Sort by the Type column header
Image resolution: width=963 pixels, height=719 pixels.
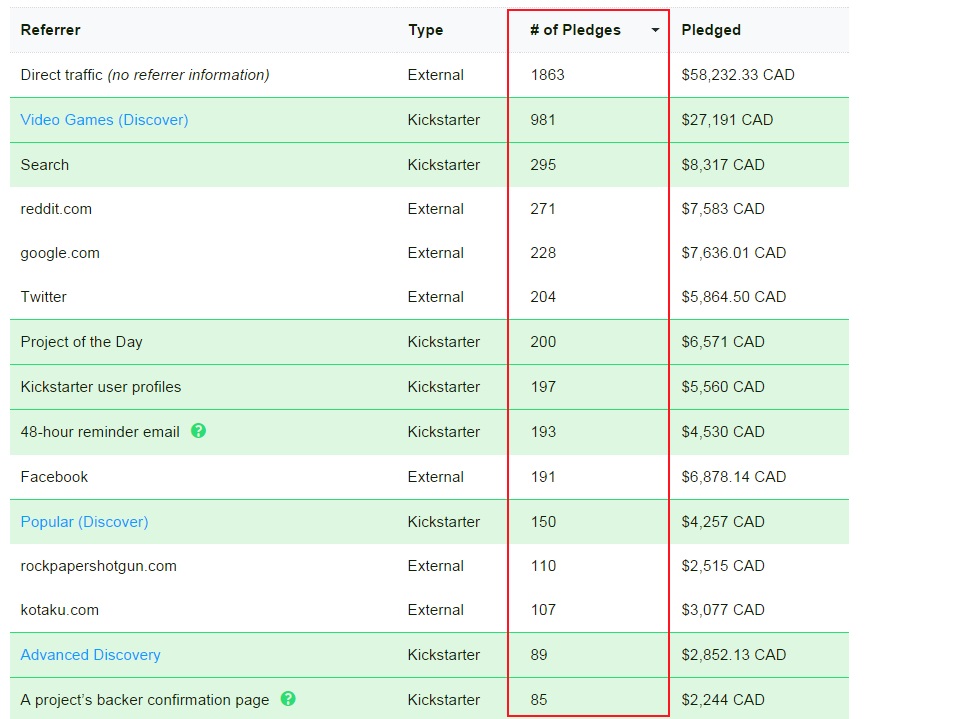pos(426,30)
